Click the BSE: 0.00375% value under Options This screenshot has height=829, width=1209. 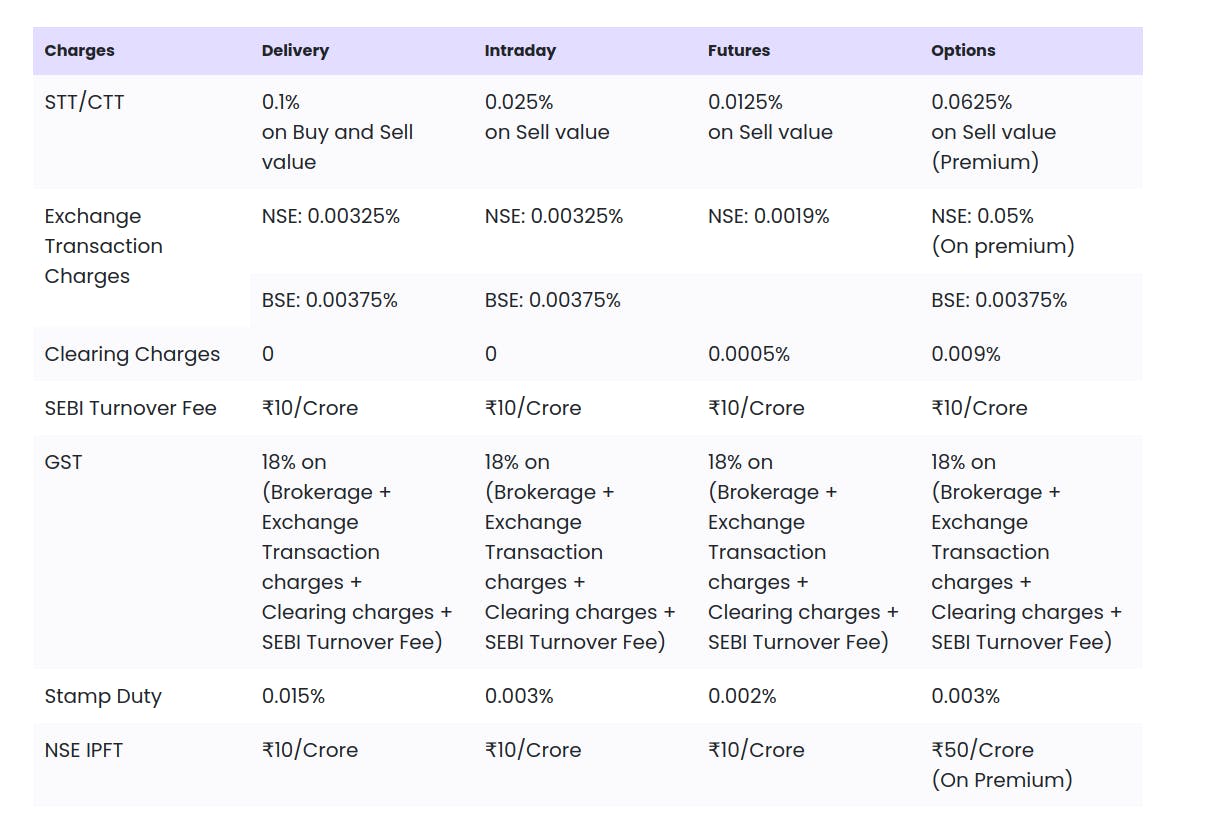pos(998,300)
